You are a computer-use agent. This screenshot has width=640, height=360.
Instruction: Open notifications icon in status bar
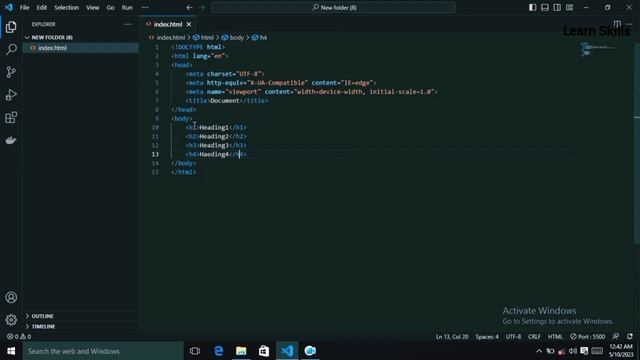point(629,336)
